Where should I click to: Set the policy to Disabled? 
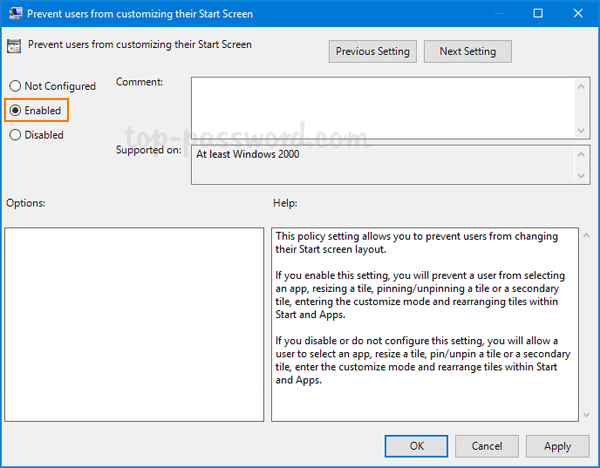point(16,135)
